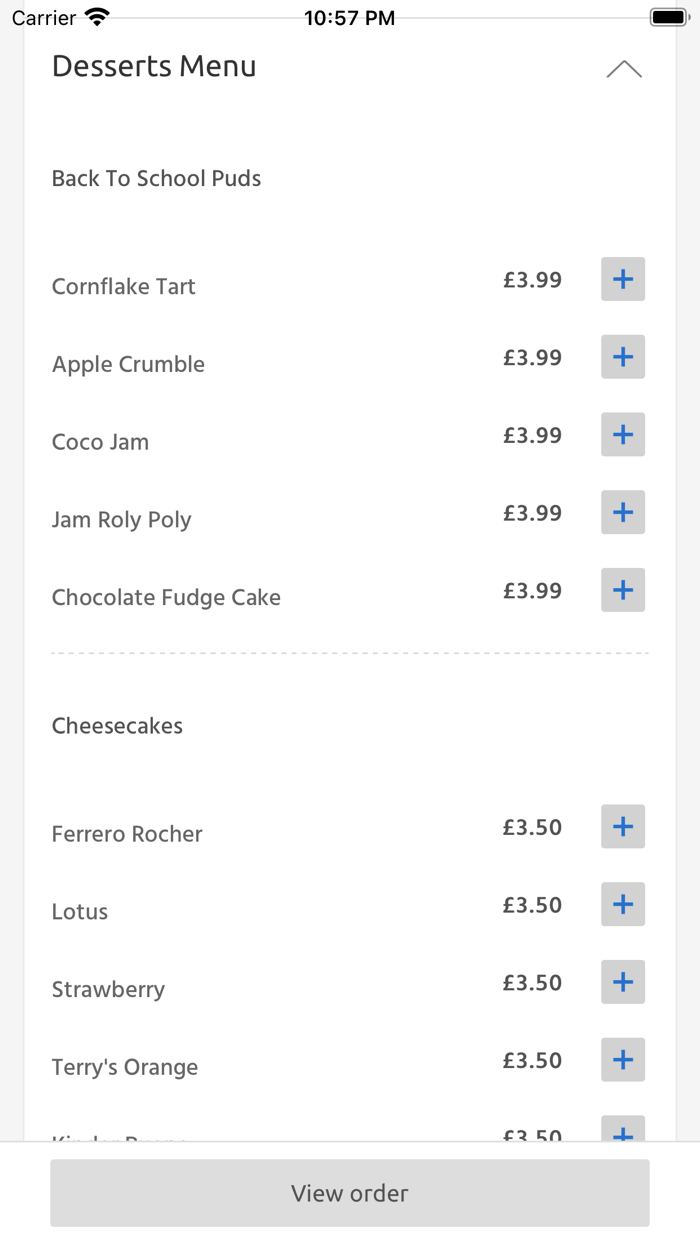Add Apple Crumble to the order
This screenshot has height=1244, width=700.
[x=622, y=357]
